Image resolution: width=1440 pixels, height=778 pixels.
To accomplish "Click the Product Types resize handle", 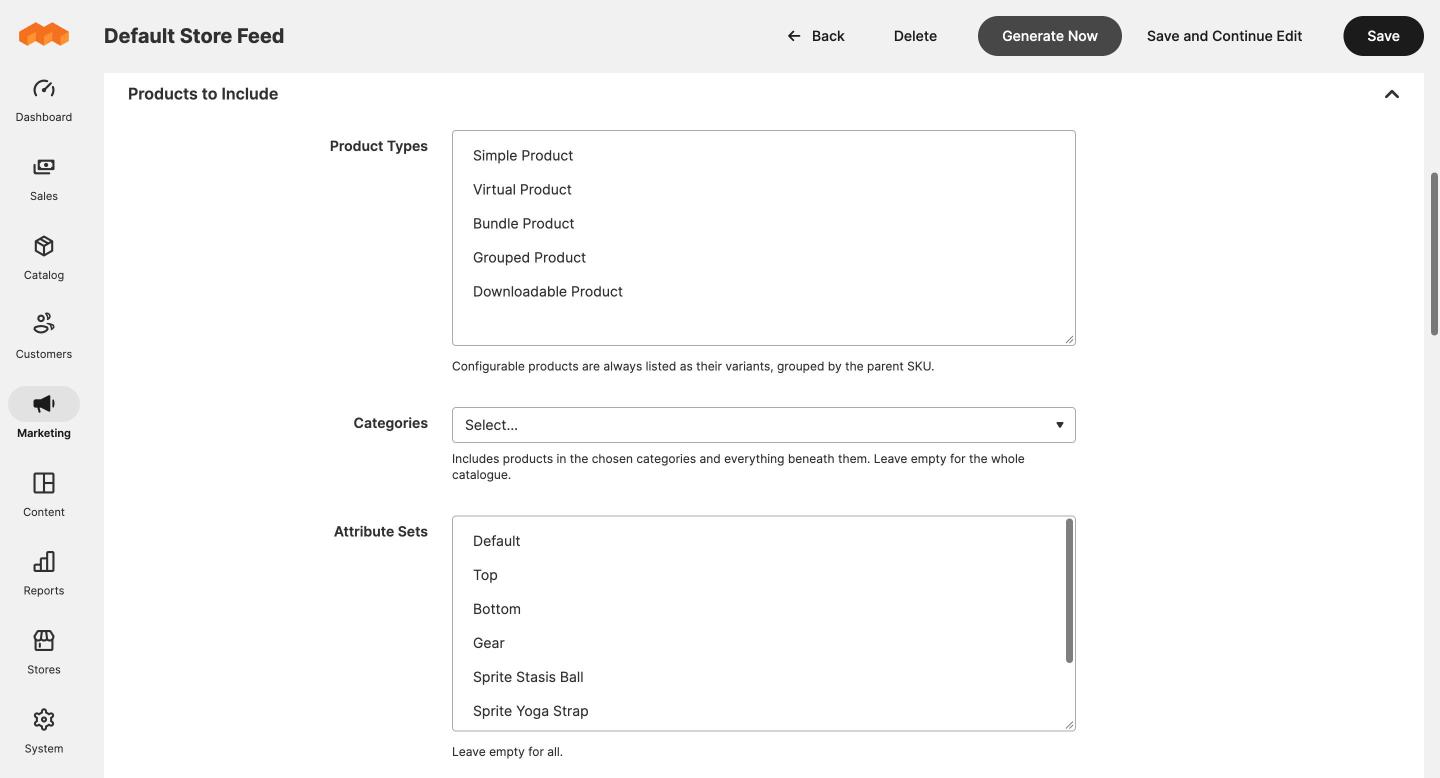I will [x=1069, y=339].
